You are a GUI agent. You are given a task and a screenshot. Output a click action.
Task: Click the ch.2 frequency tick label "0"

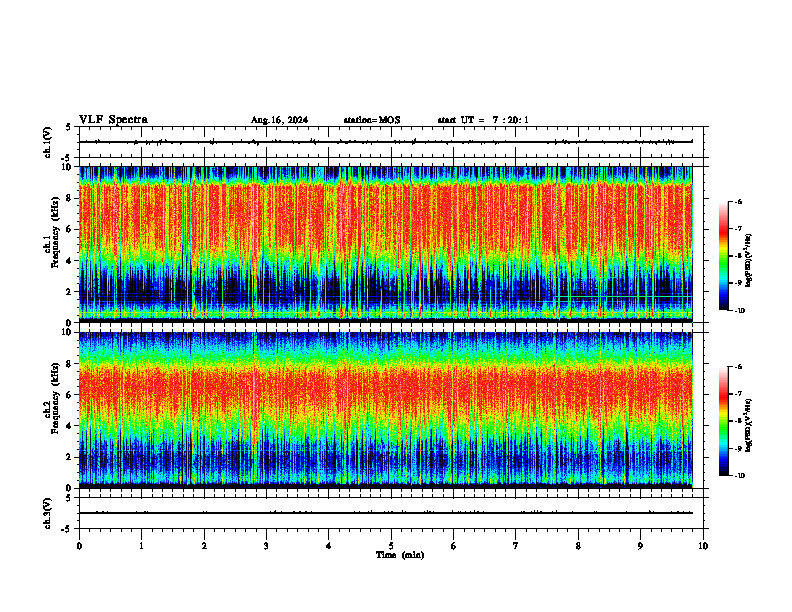[x=70, y=488]
